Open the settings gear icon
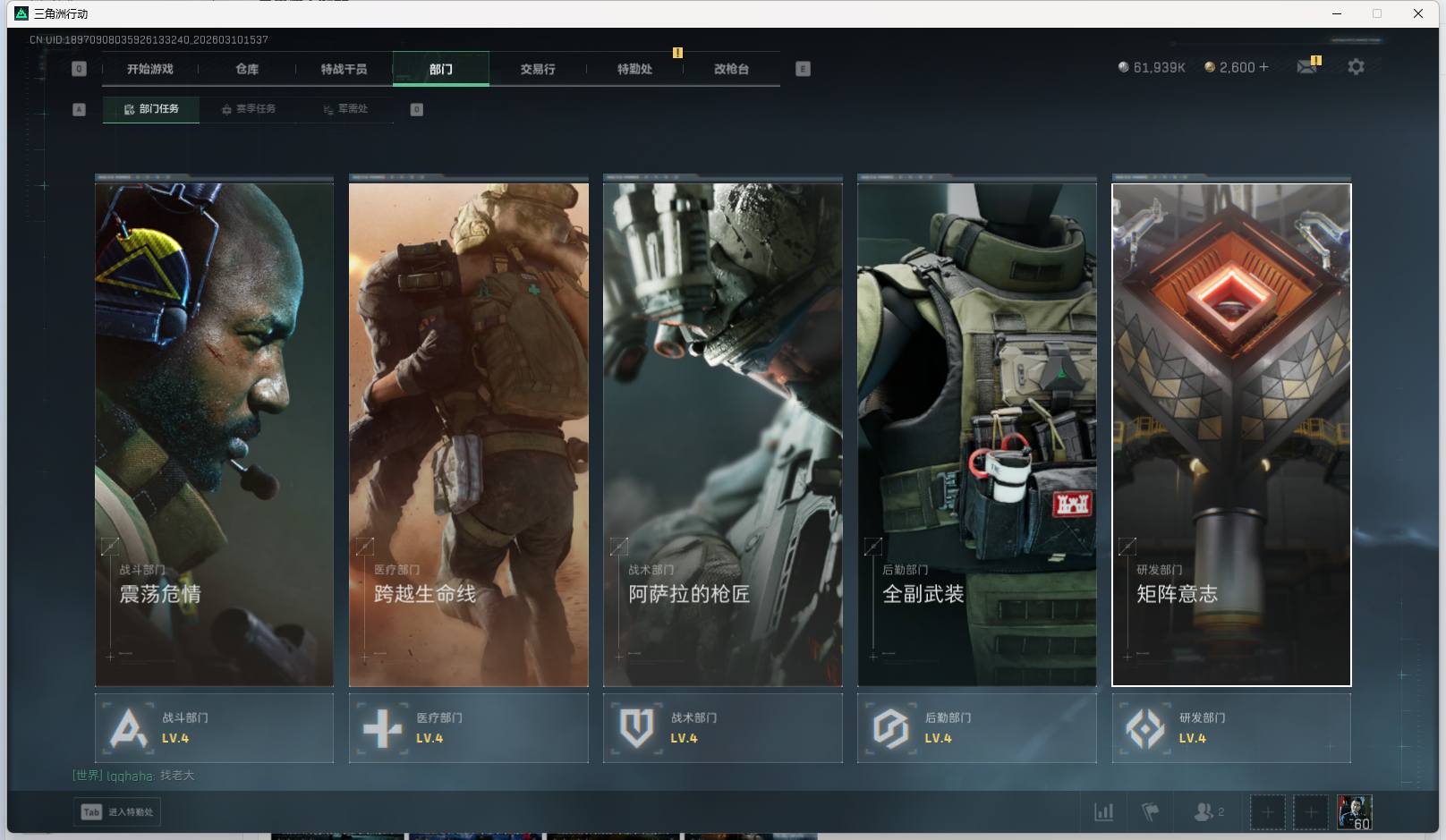Image resolution: width=1446 pixels, height=840 pixels. pyautogui.click(x=1356, y=67)
